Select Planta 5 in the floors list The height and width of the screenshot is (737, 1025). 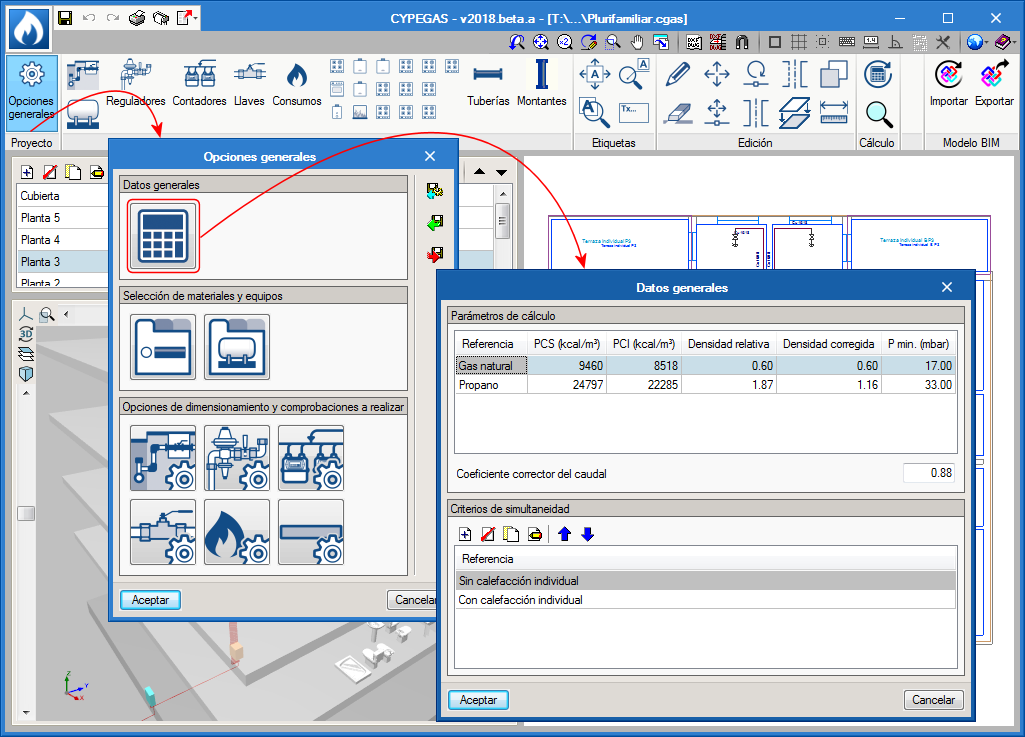coord(62,218)
